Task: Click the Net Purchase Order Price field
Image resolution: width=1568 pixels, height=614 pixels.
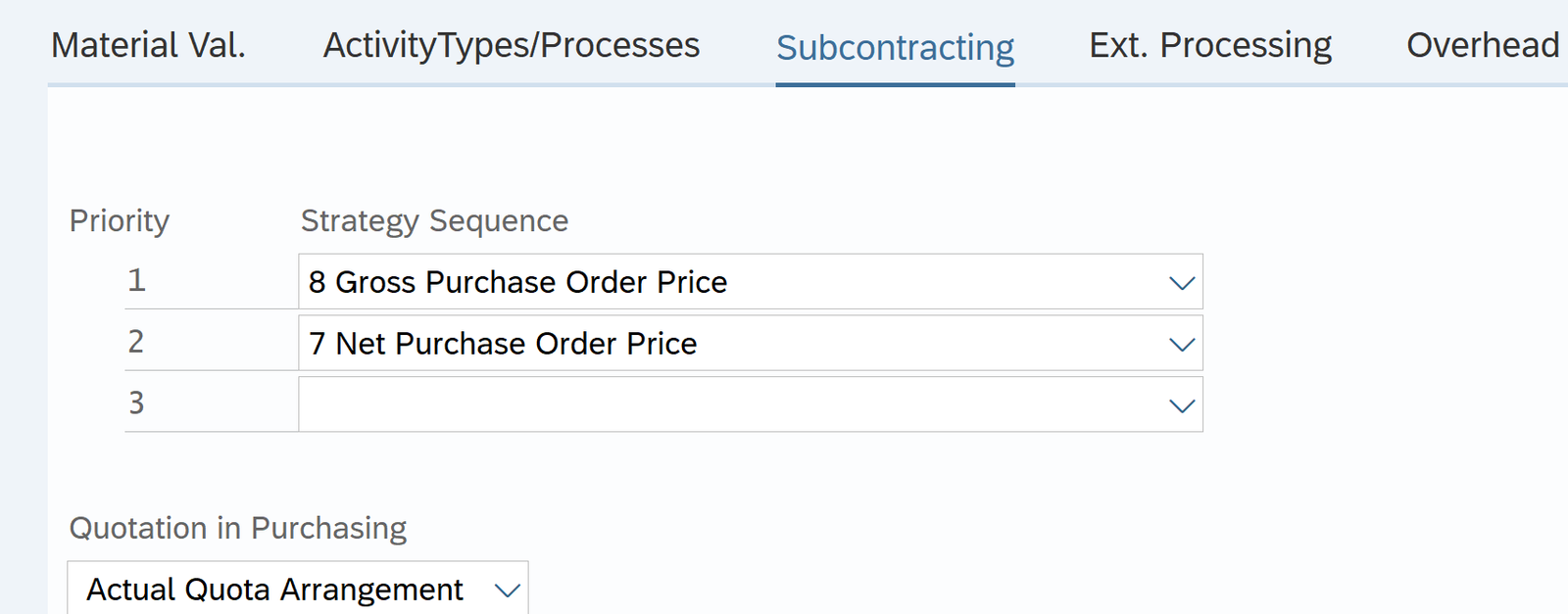Action: tap(686, 344)
